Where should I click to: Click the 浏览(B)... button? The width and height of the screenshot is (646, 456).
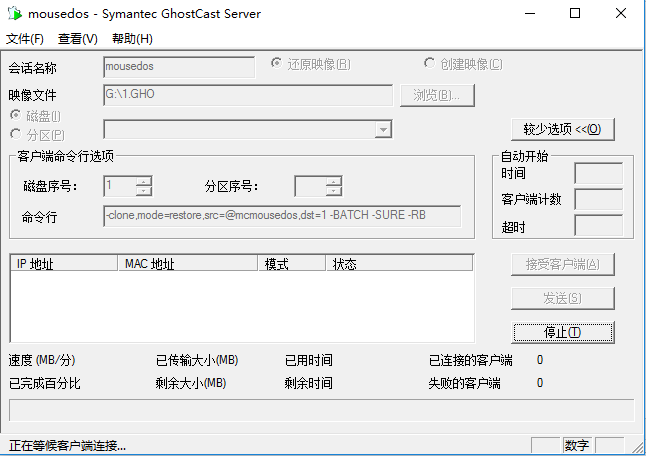(437, 96)
